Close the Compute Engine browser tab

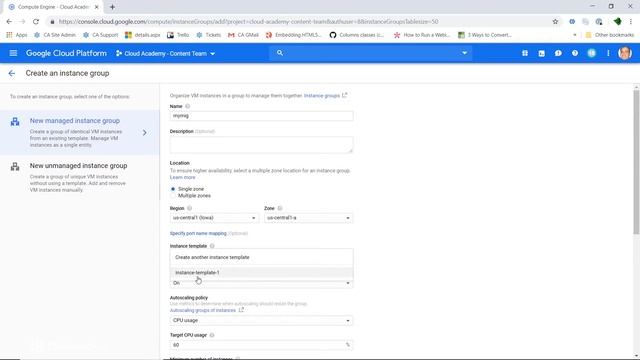(96, 7)
